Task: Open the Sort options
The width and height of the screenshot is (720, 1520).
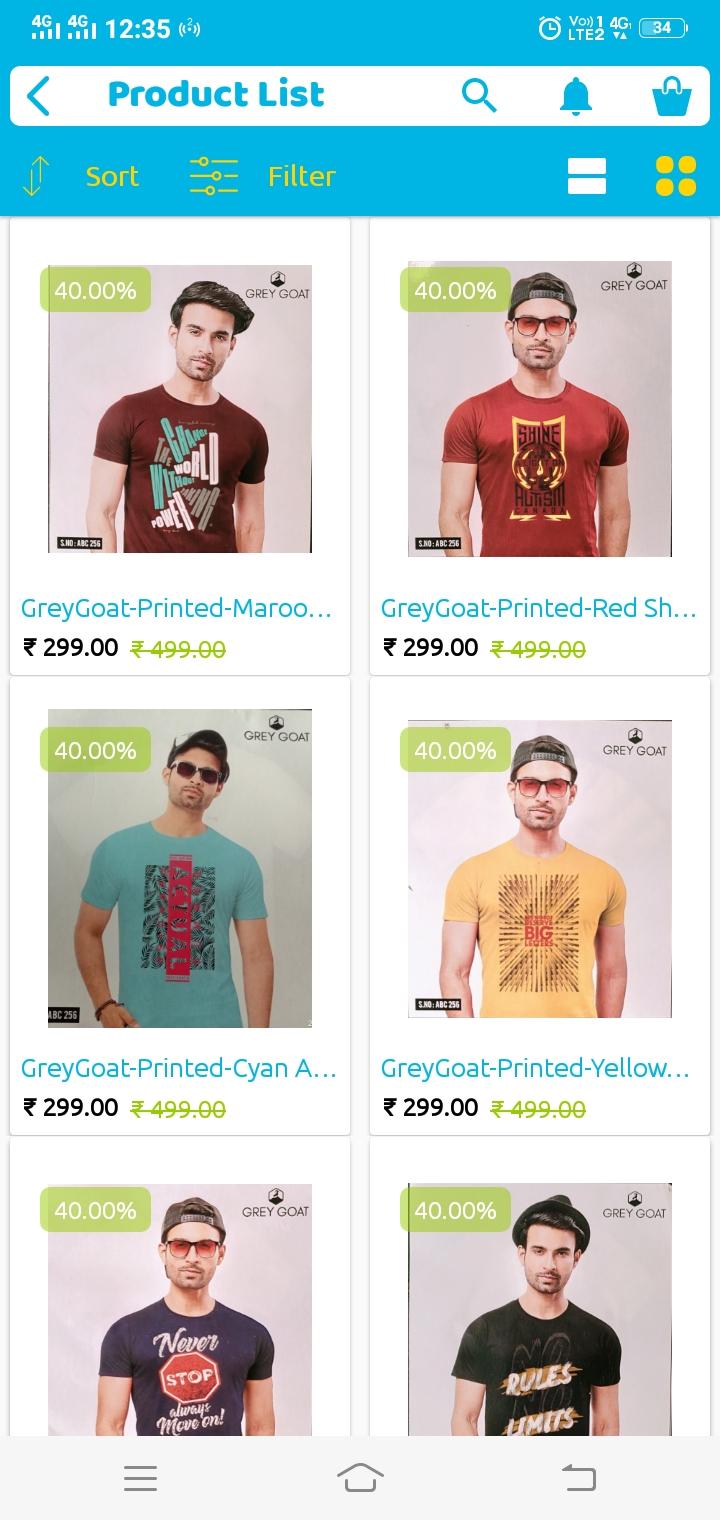Action: [112, 176]
